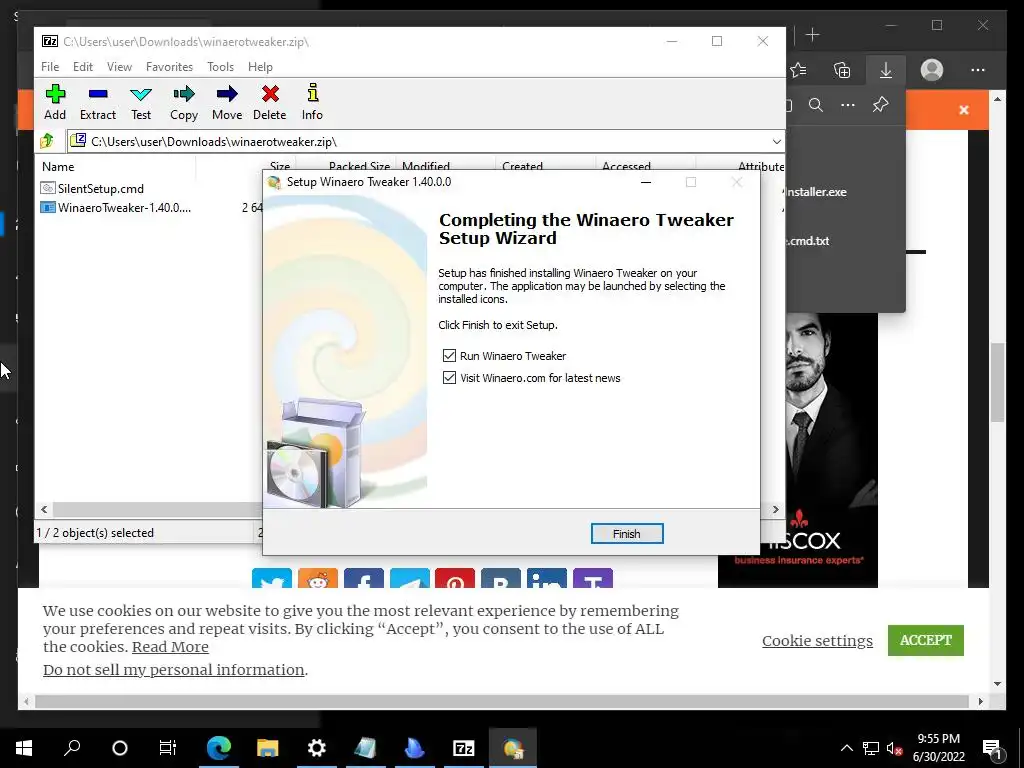This screenshot has height=768, width=1024.
Task: Open the Tools menu in 7-Zip
Action: [220, 67]
